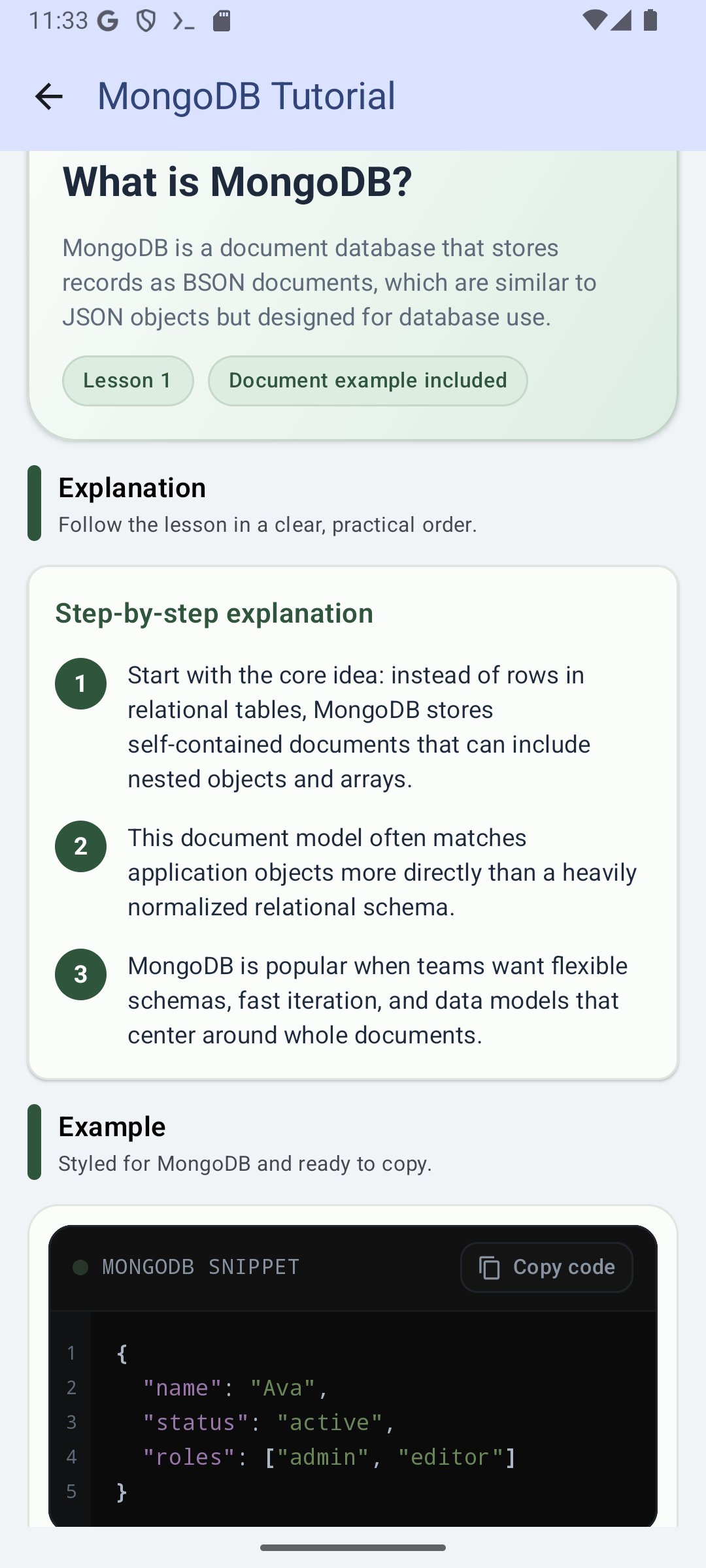The width and height of the screenshot is (706, 1568).
Task: Tap the battery icon in status bar
Action: click(x=650, y=20)
